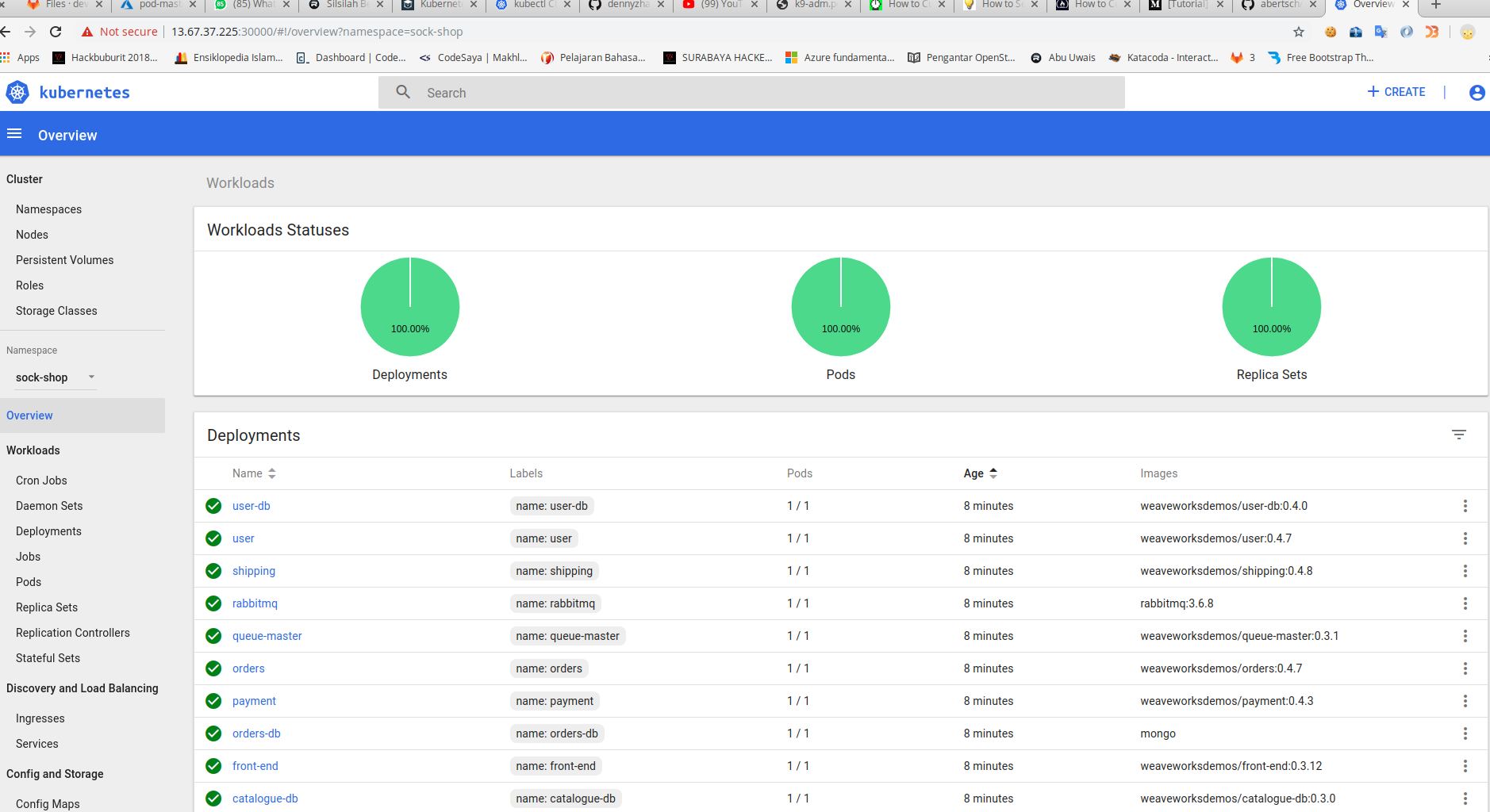Open Cron Jobs in sidebar
The width and height of the screenshot is (1490, 812).
[x=41, y=481]
